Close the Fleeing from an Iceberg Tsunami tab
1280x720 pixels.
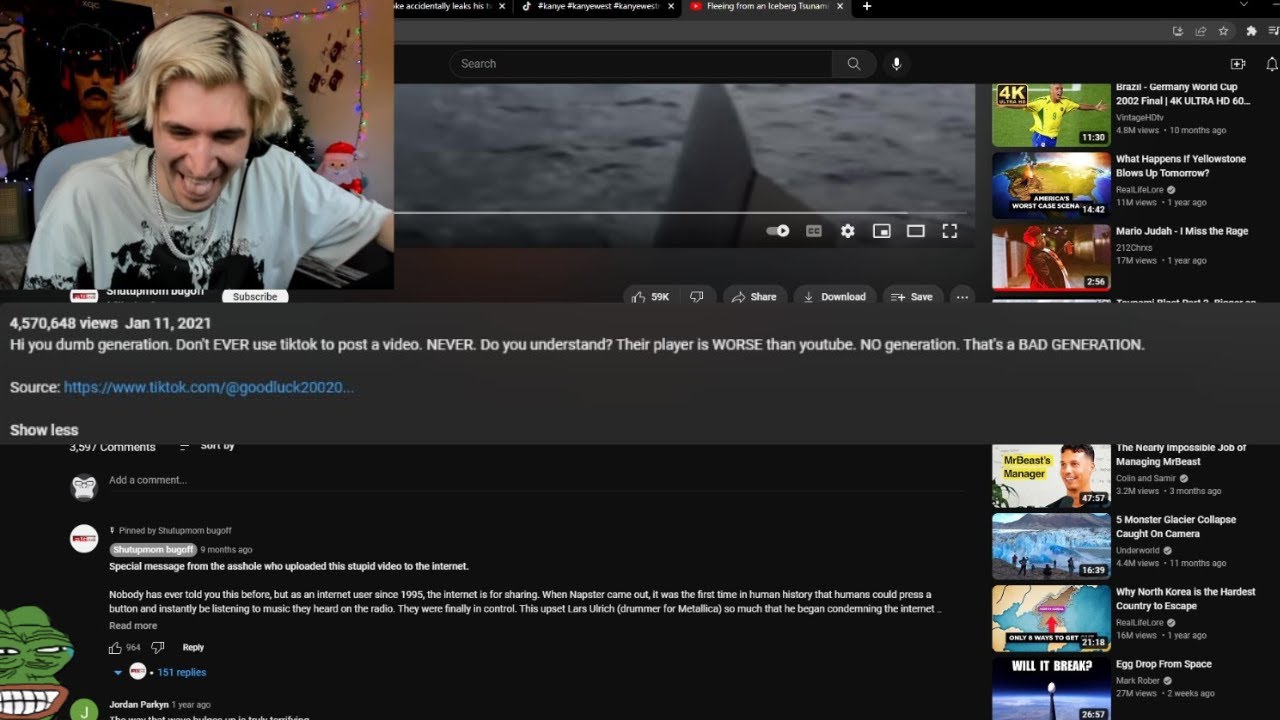click(x=841, y=6)
